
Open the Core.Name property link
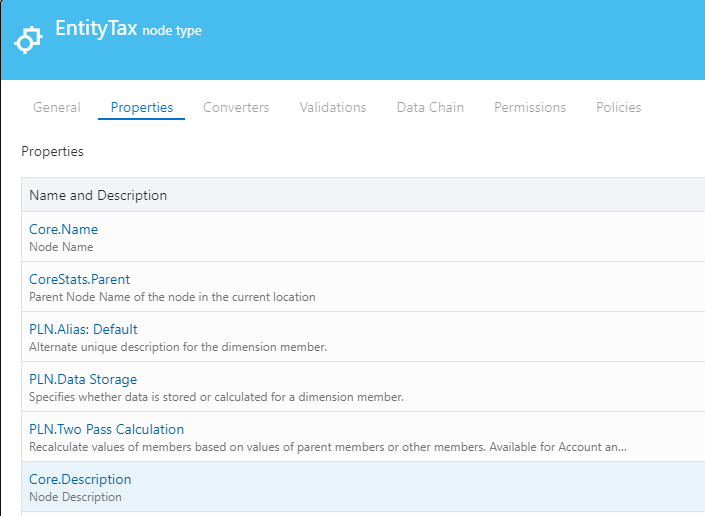tap(63, 229)
